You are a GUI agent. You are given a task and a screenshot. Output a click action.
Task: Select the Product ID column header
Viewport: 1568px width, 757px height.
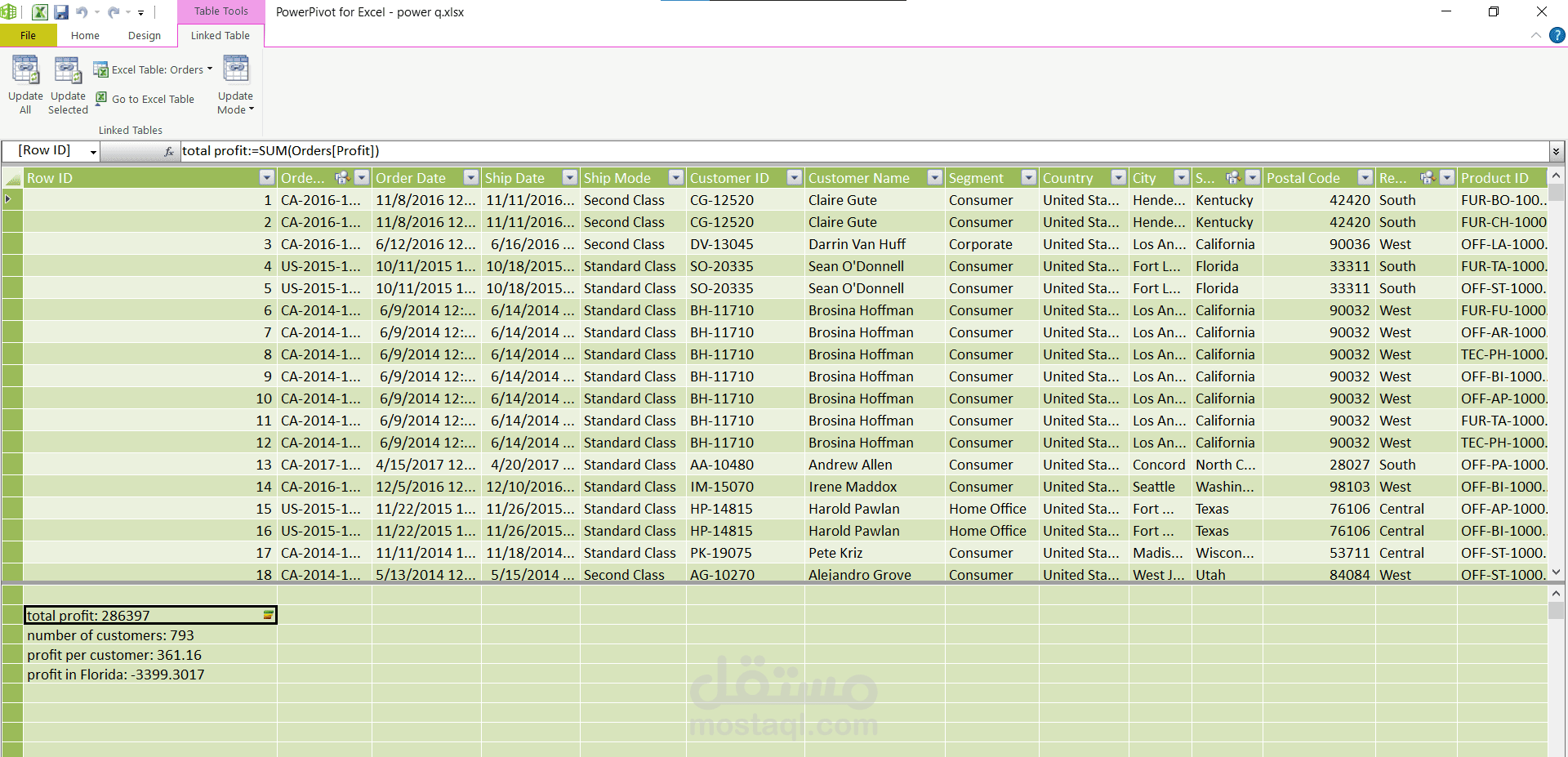click(x=1502, y=178)
